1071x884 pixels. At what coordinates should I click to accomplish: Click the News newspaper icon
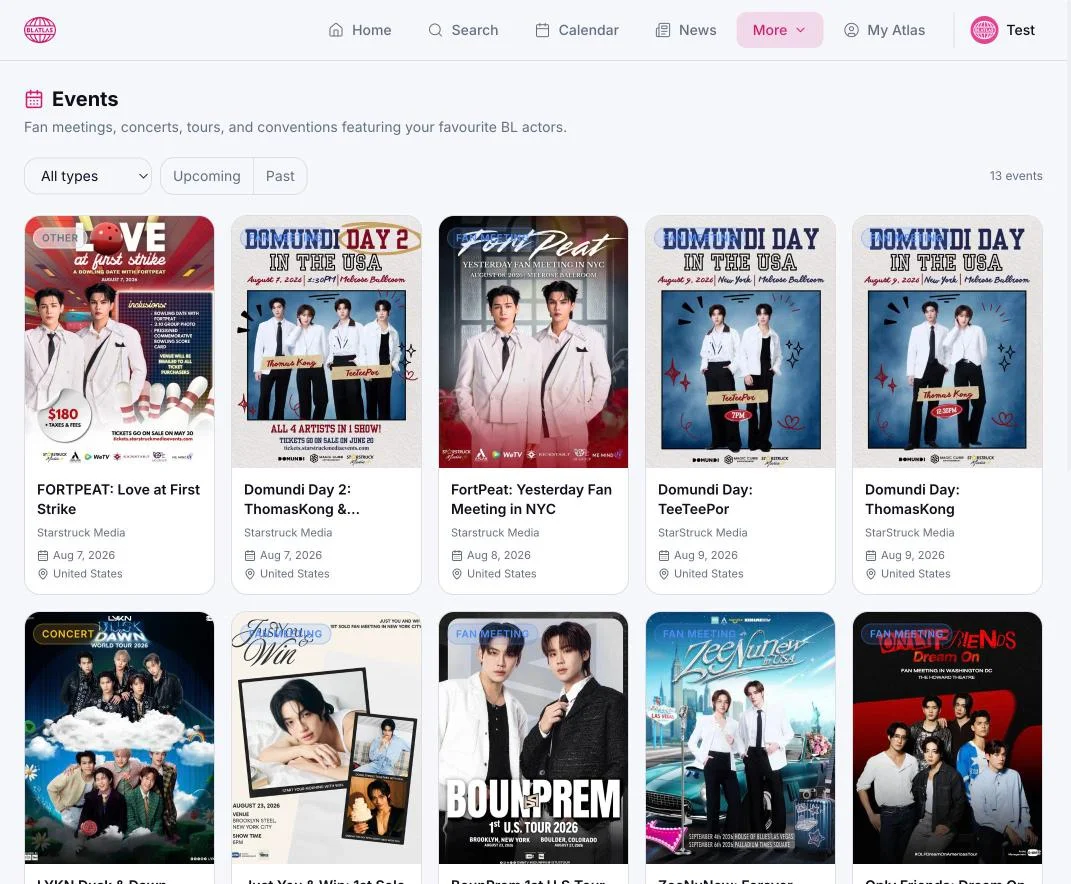pyautogui.click(x=663, y=30)
